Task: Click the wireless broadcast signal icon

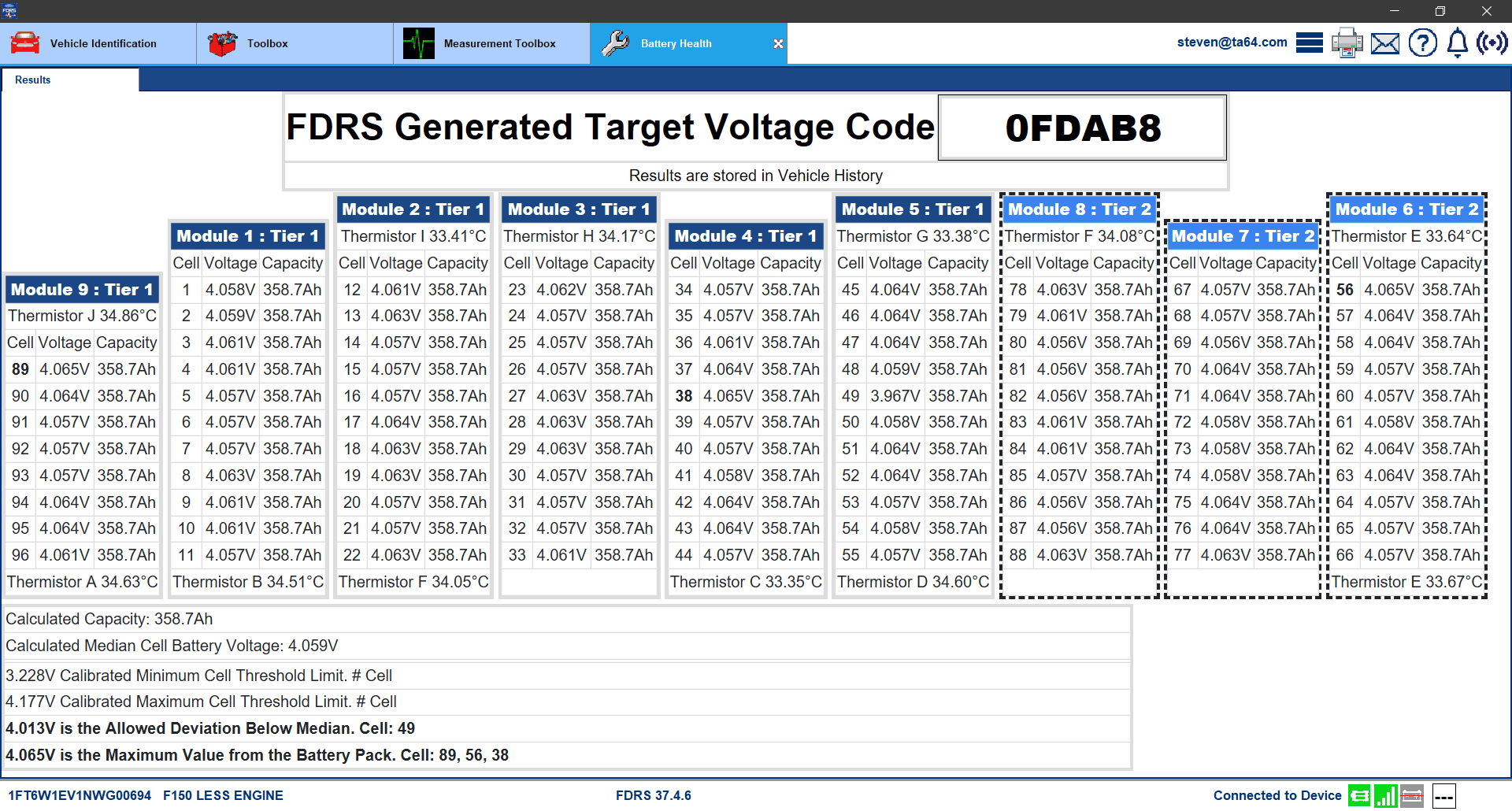Action: click(x=1492, y=43)
